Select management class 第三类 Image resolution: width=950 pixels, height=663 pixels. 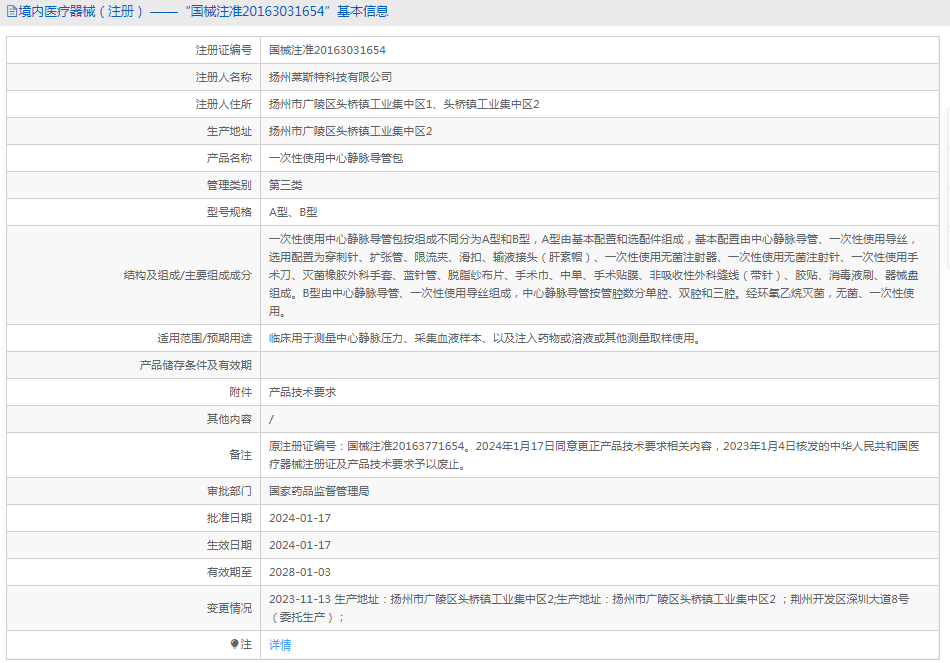[x=285, y=185]
